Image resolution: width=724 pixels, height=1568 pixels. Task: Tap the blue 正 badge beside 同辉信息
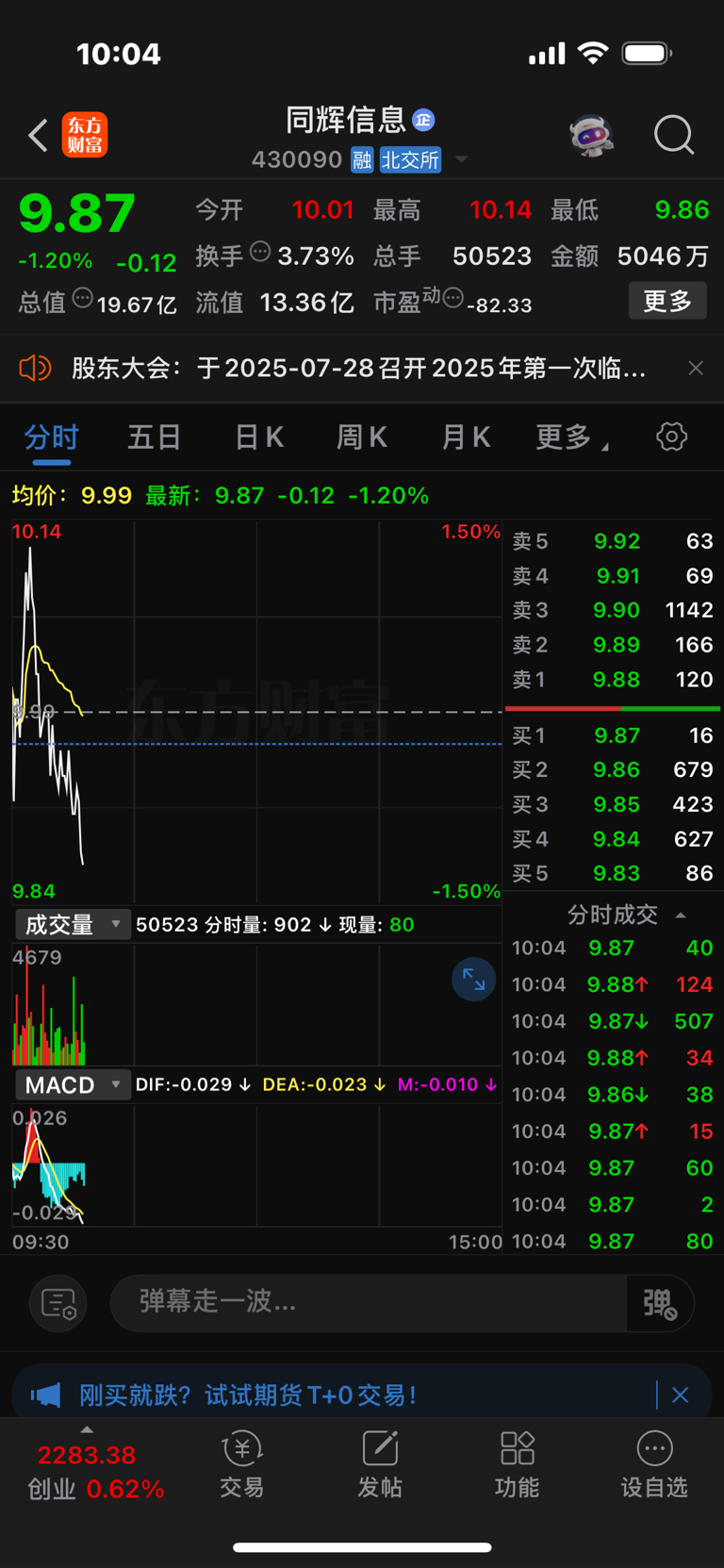coord(424,120)
